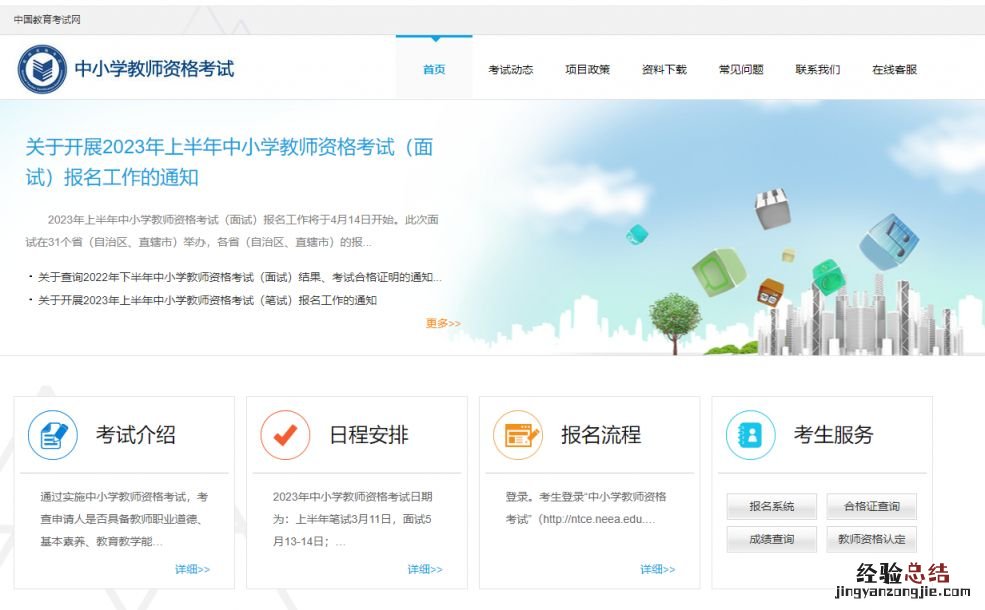Click the 考生服务 card heading
This screenshot has width=985, height=610.
pyautogui.click(x=834, y=435)
